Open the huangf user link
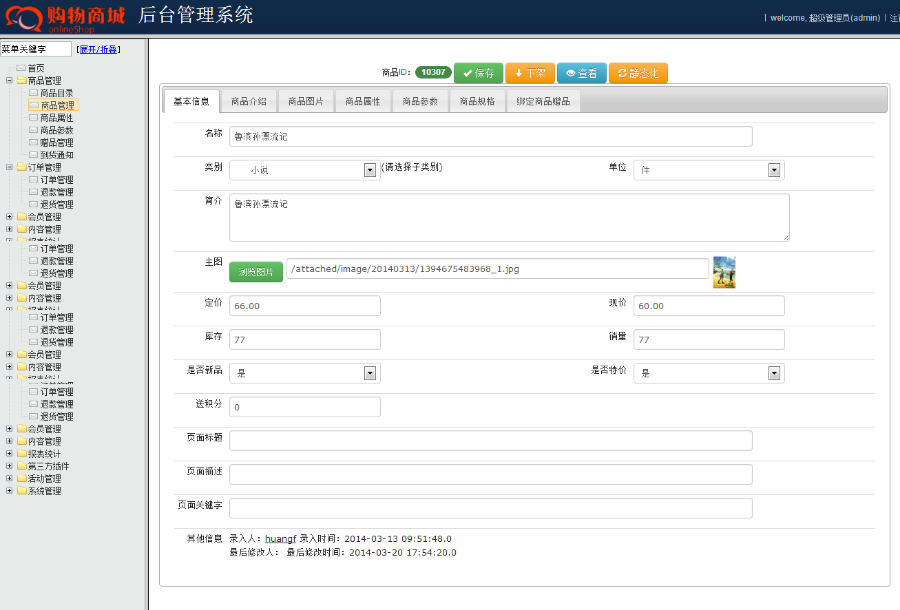Image resolution: width=900 pixels, height=610 pixels. point(281,539)
